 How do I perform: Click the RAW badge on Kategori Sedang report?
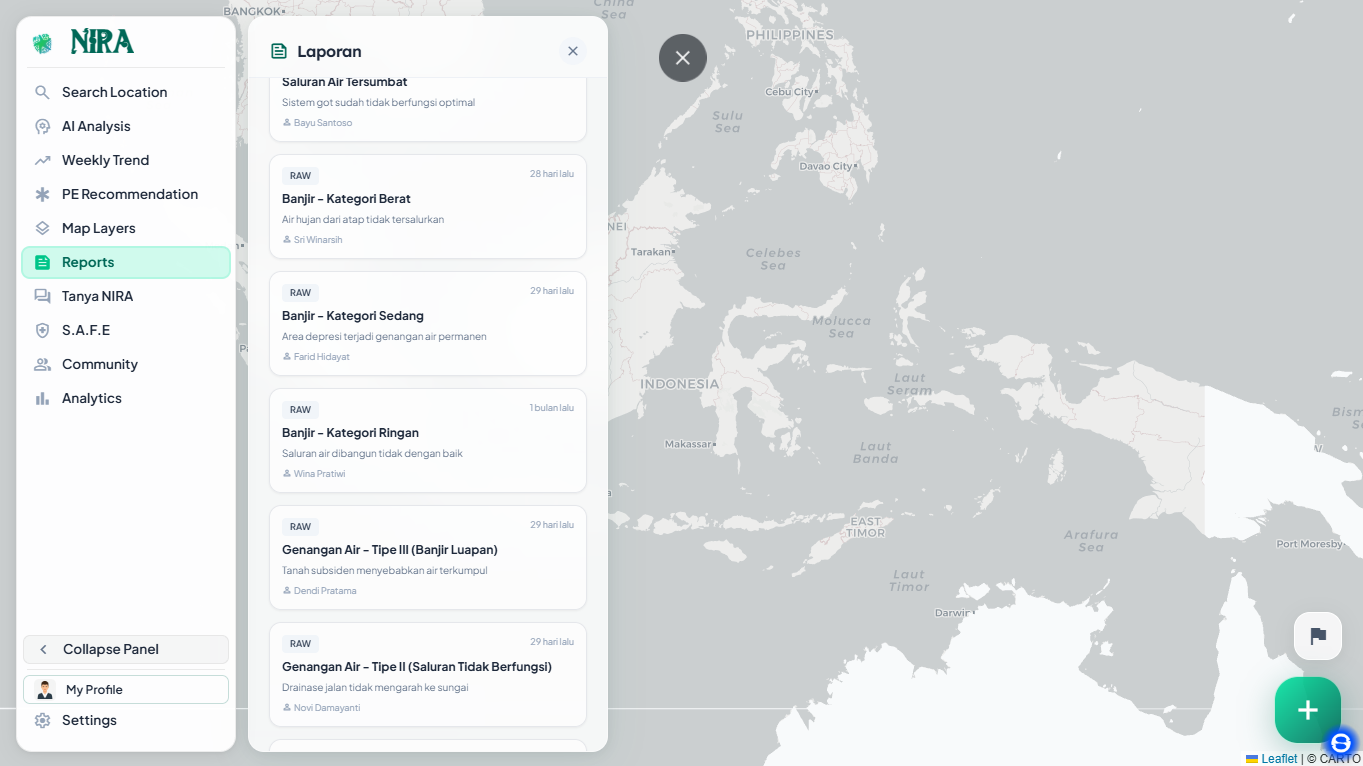(x=300, y=293)
